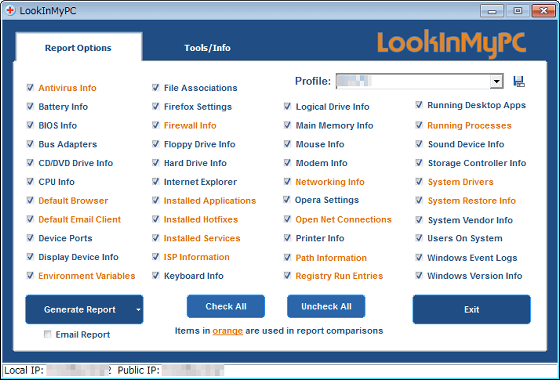Click the LookInMyPC red cross title icon
The height and width of the screenshot is (380, 560).
tap(10, 11)
